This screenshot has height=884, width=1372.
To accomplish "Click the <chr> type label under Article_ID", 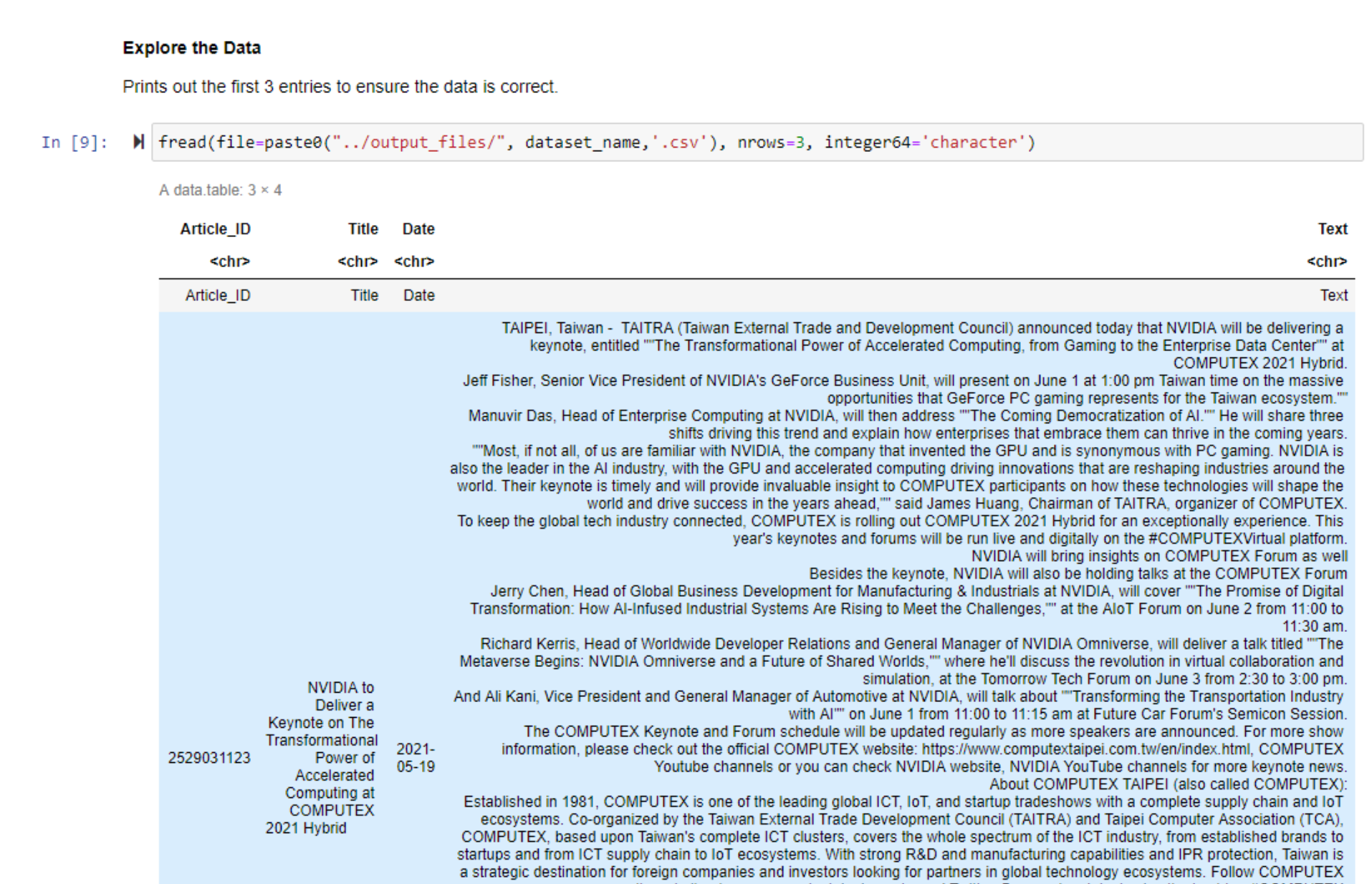I will [x=229, y=261].
